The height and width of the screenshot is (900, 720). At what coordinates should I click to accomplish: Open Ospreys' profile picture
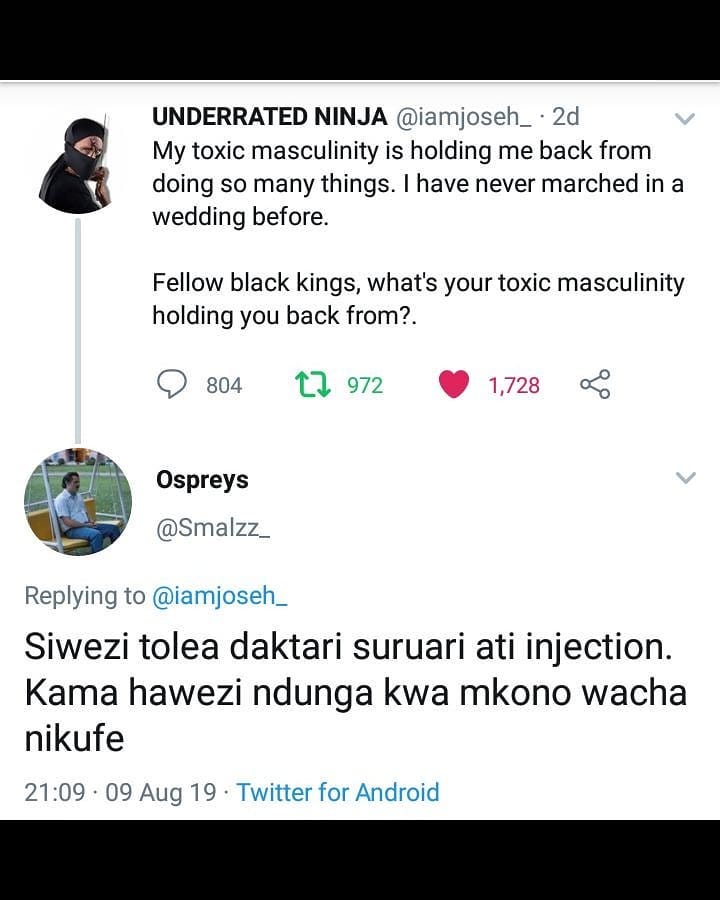click(78, 502)
